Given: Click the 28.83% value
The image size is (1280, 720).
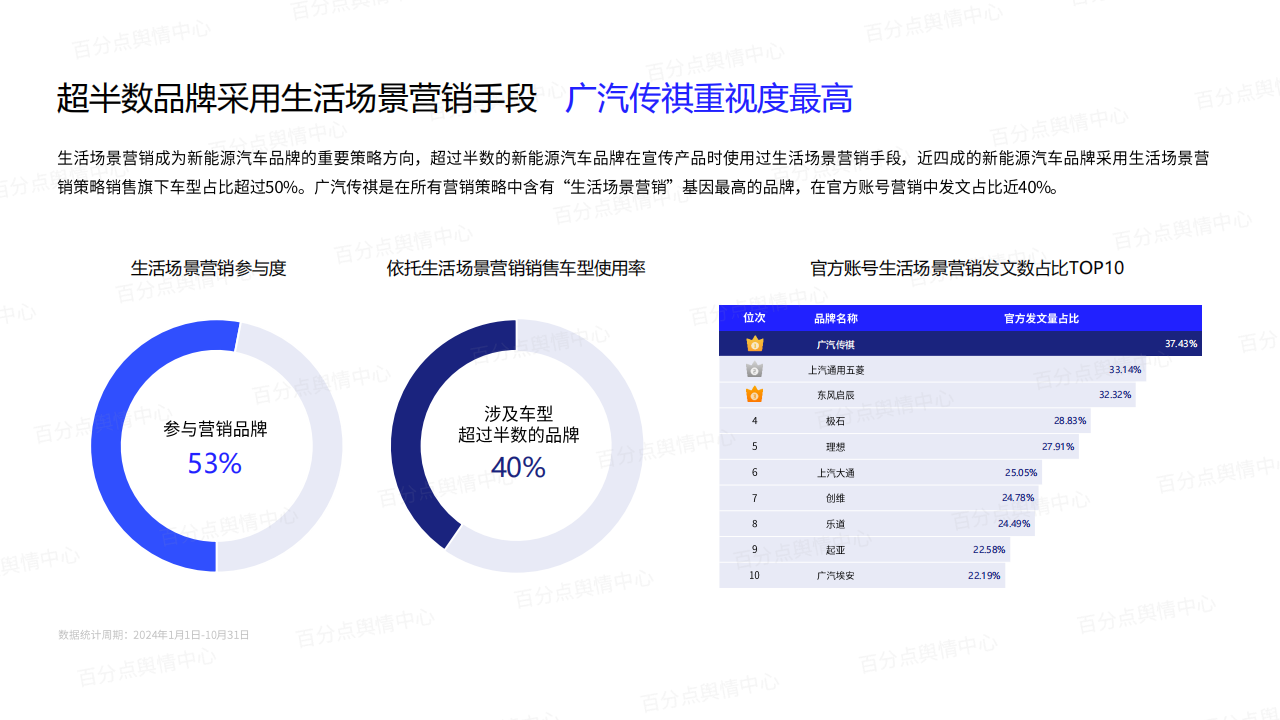Looking at the screenshot, I should click(1070, 421).
